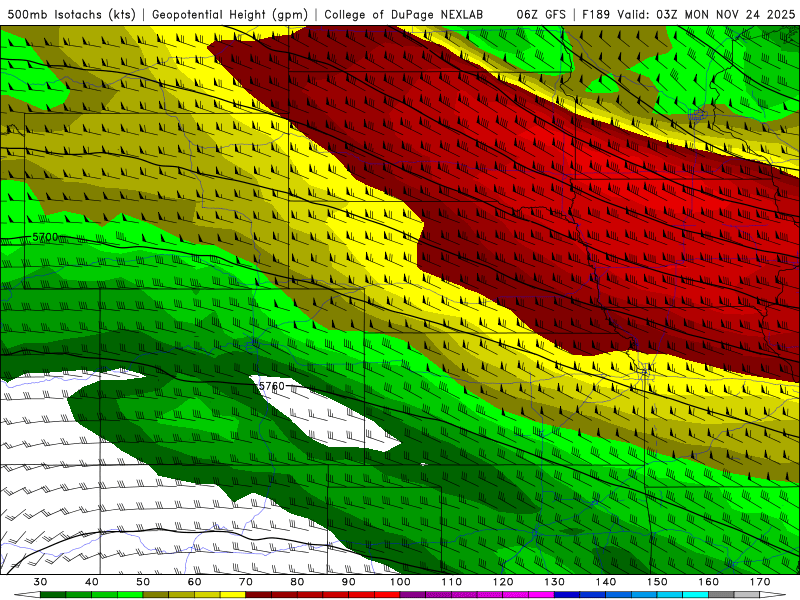
Task: Click the 5760 height contour label
Action: [271, 386]
